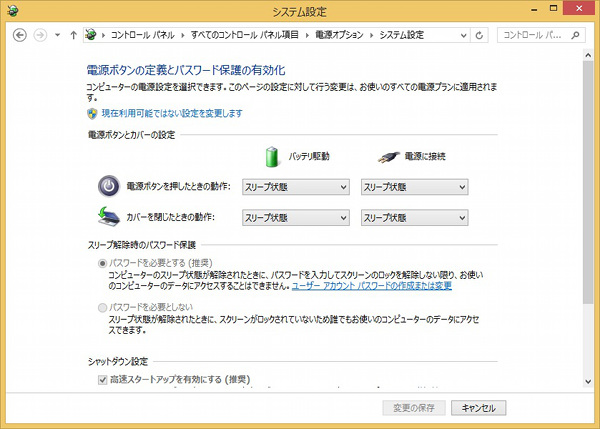Viewport: 600px width, 429px height.
Task: Click 変更の保存 button
Action: tap(414, 408)
